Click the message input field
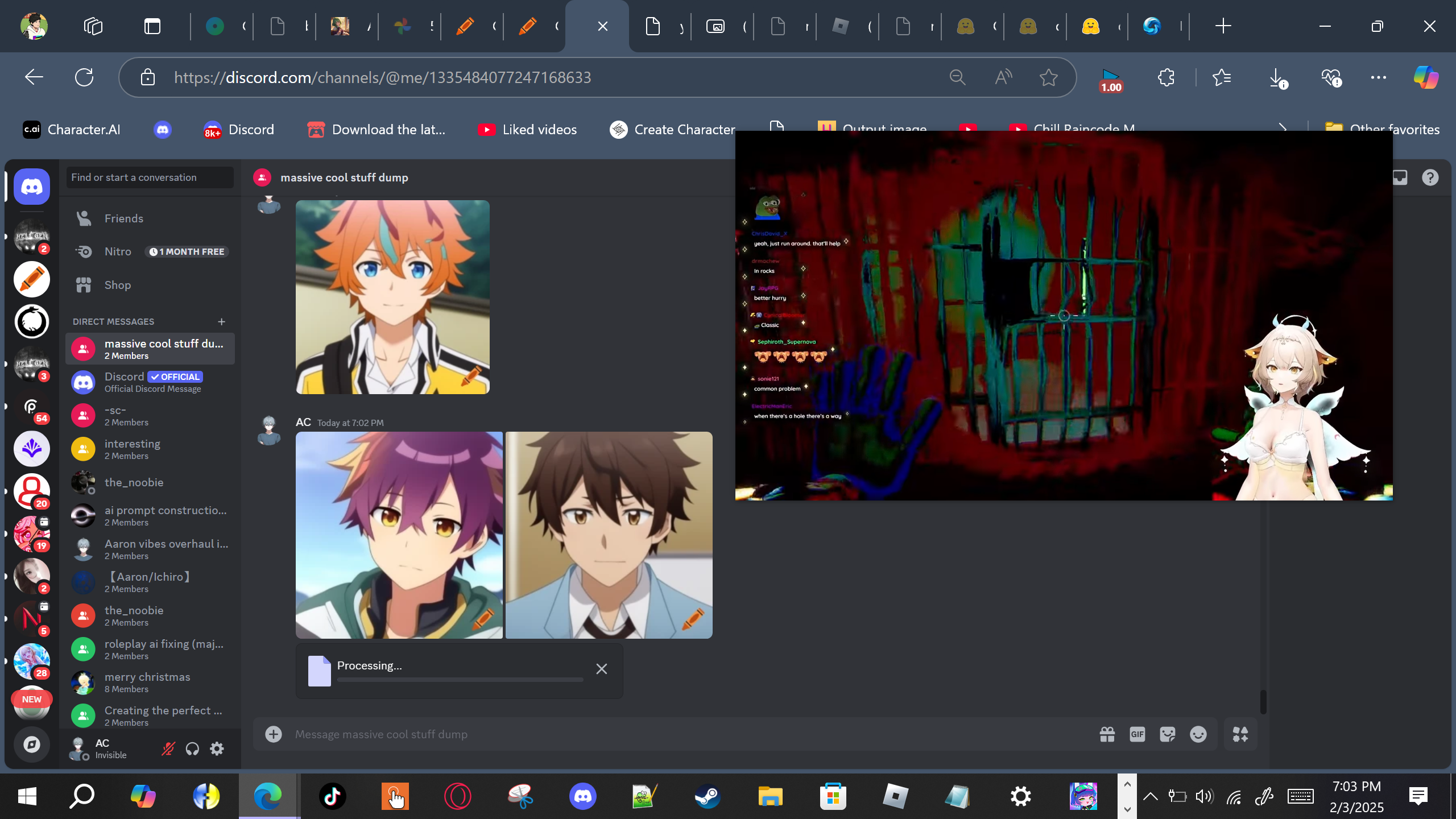This screenshot has height=819, width=1456. (688, 734)
